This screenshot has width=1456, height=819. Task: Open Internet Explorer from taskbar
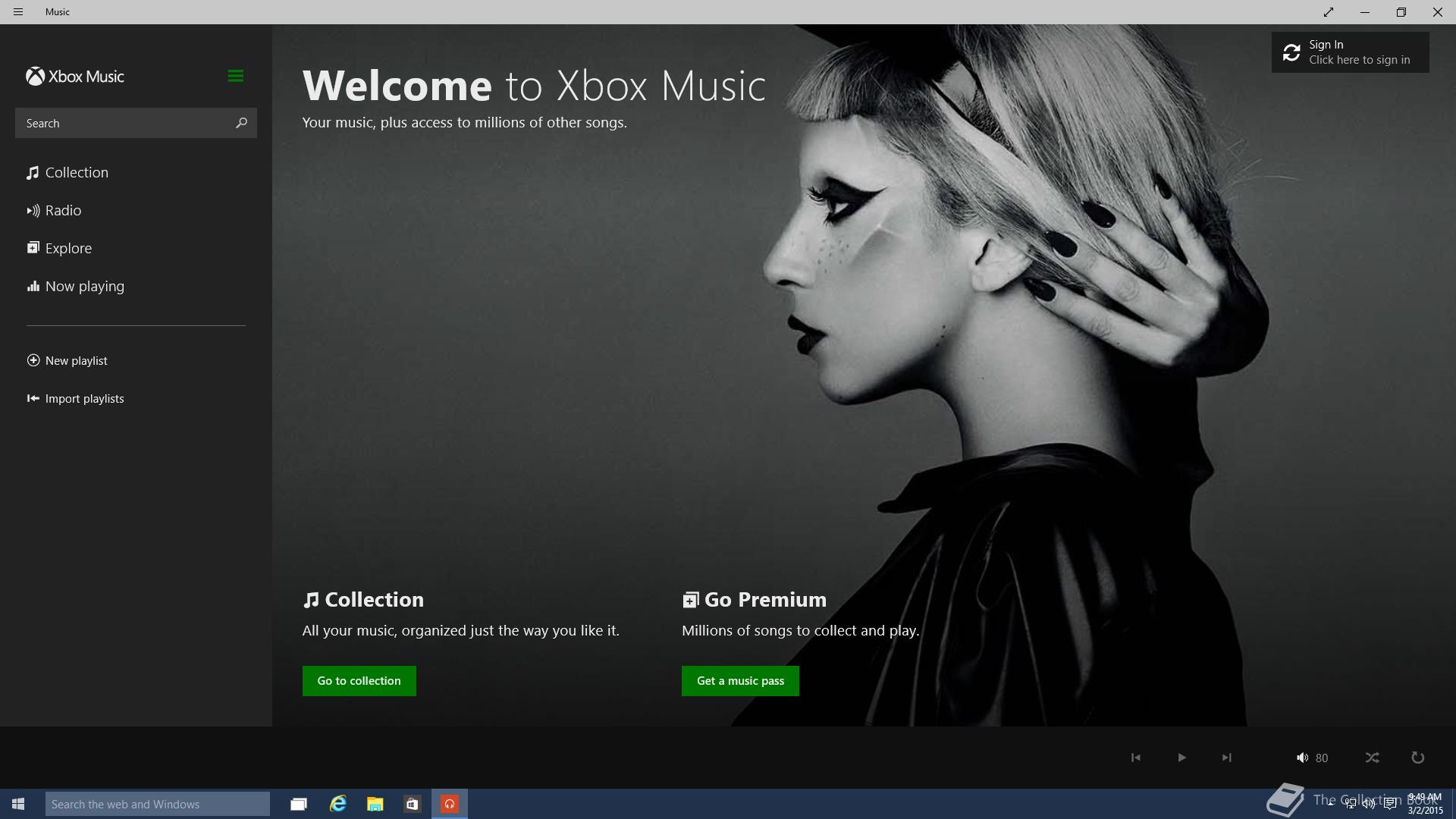coord(337,804)
